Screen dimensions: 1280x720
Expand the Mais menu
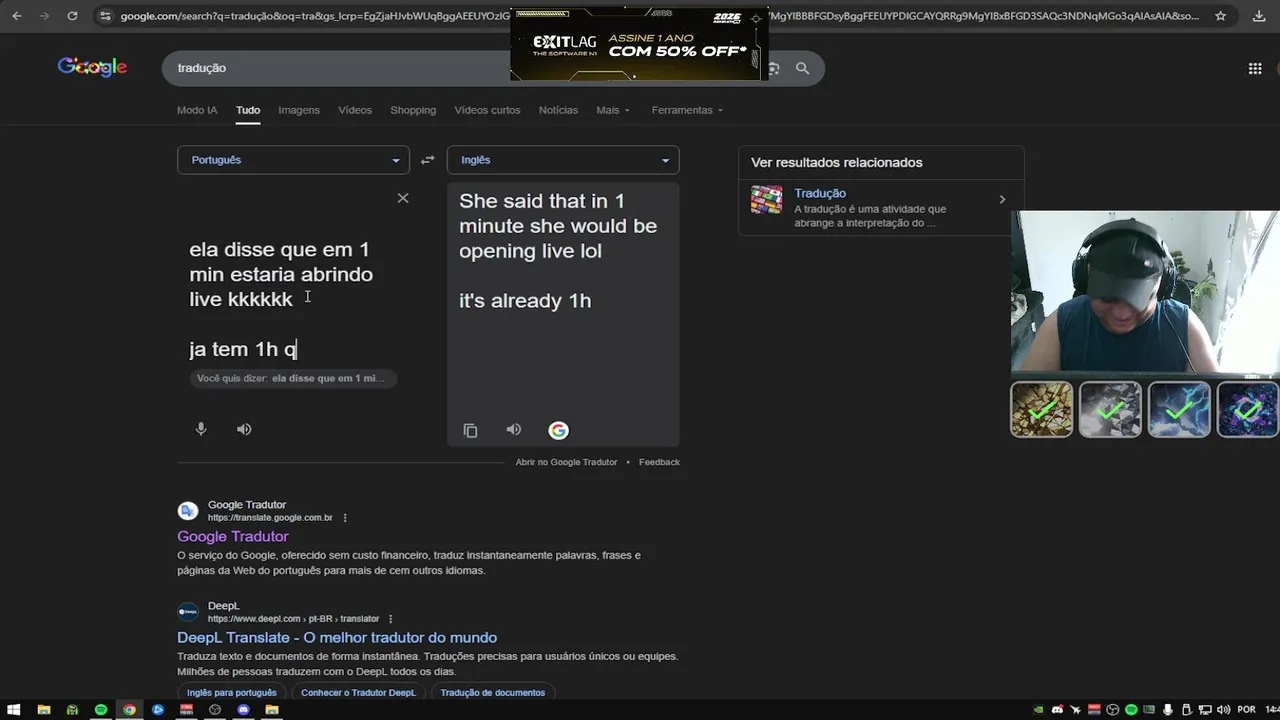coord(613,110)
